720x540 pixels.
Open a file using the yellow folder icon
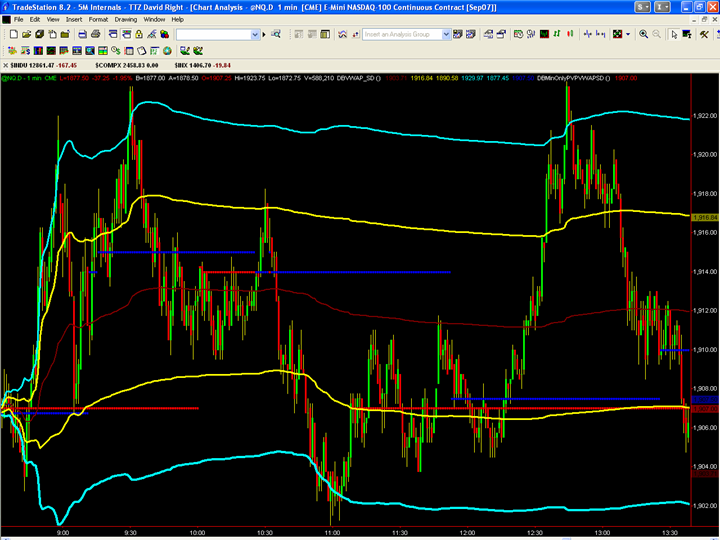pos(27,34)
